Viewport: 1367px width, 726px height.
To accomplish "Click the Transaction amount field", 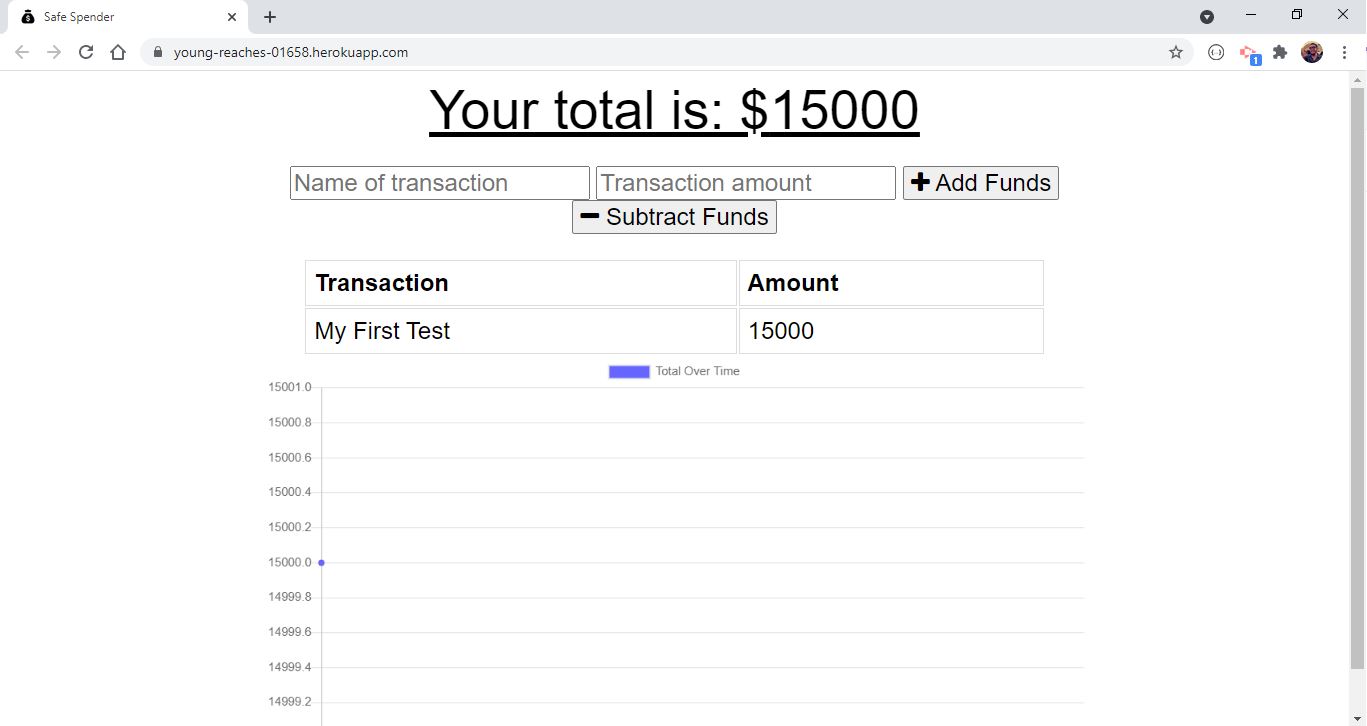I will click(x=744, y=182).
